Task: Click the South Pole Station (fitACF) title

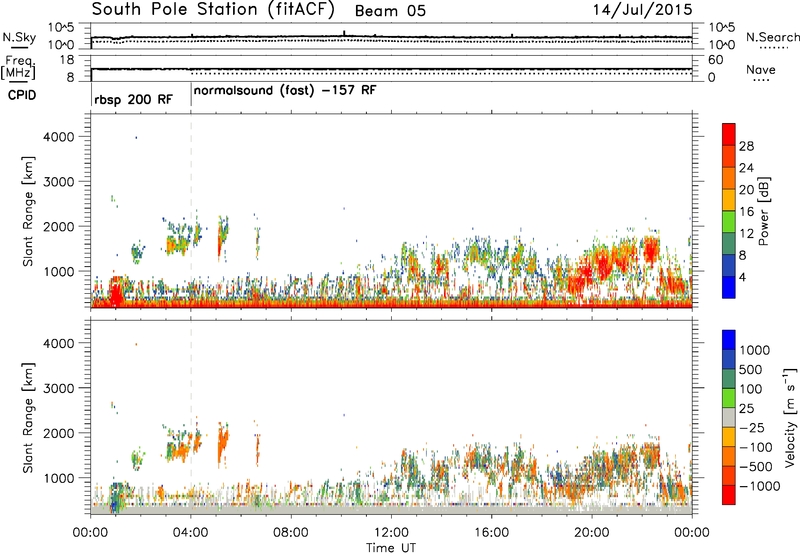Action: click(x=213, y=10)
